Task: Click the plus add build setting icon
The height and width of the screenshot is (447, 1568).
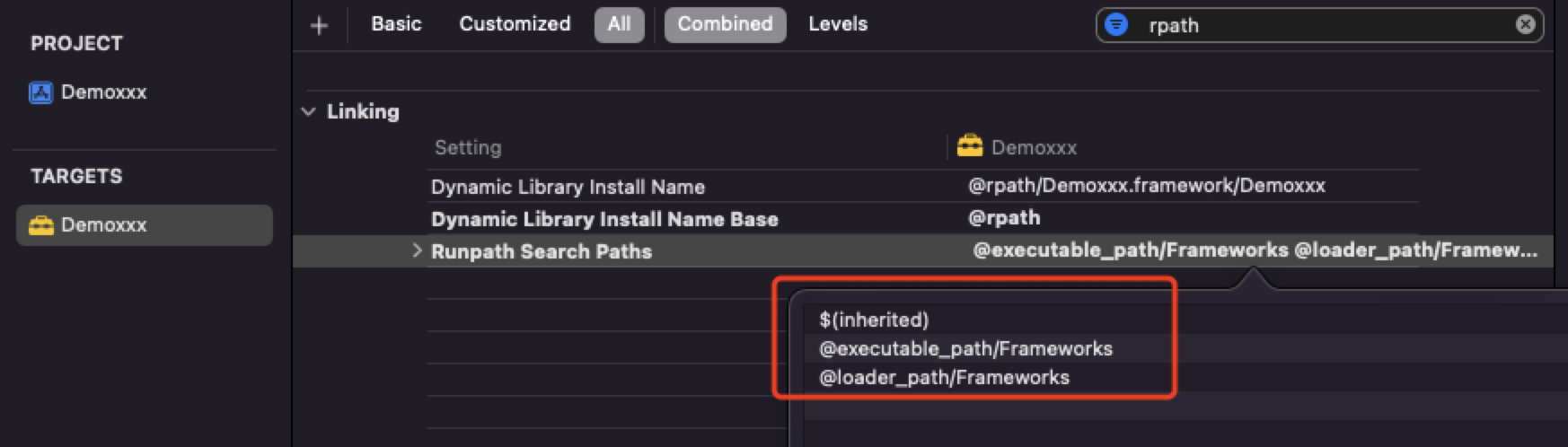Action: 319,25
